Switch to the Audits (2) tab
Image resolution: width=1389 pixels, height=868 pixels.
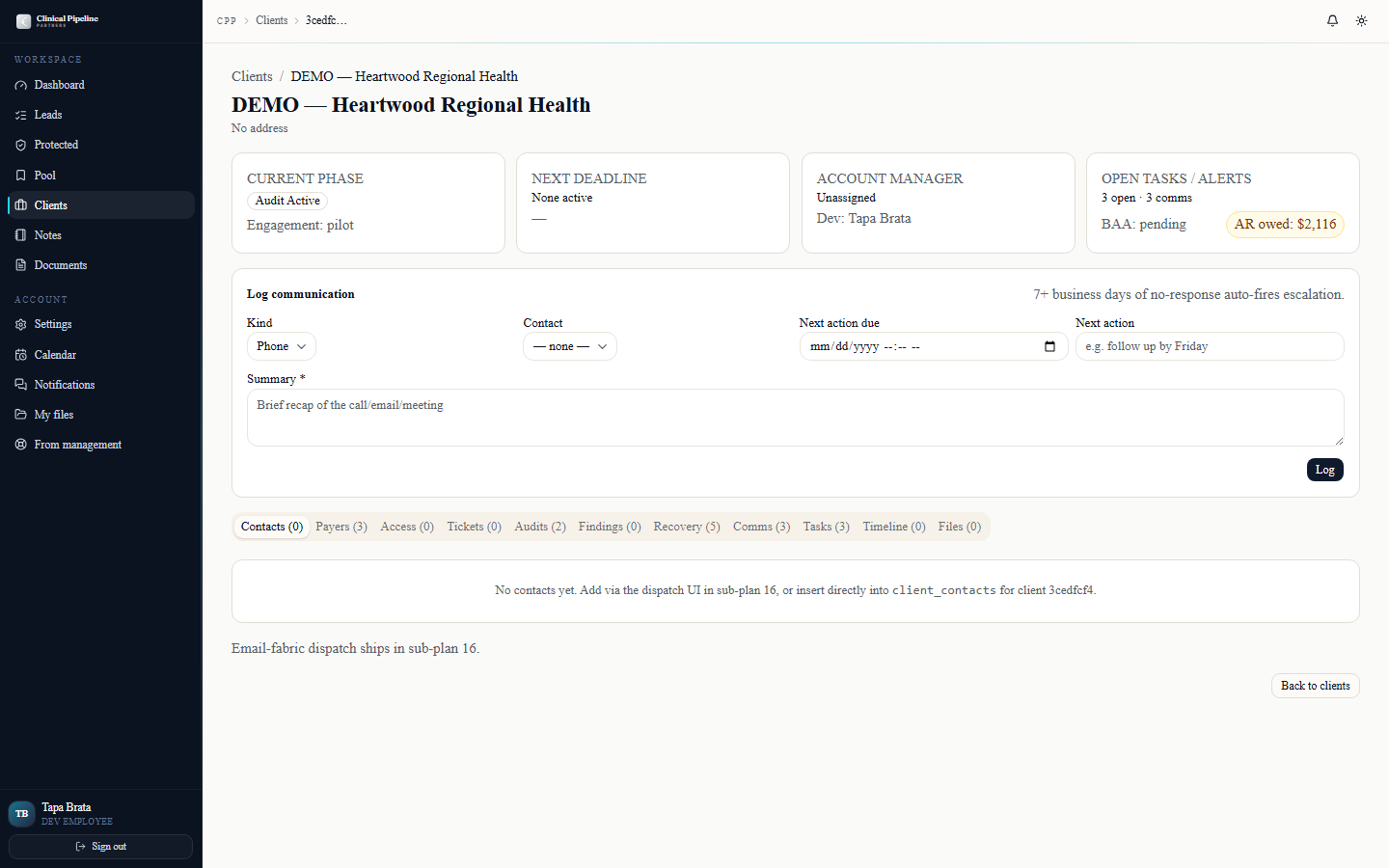coord(540,527)
